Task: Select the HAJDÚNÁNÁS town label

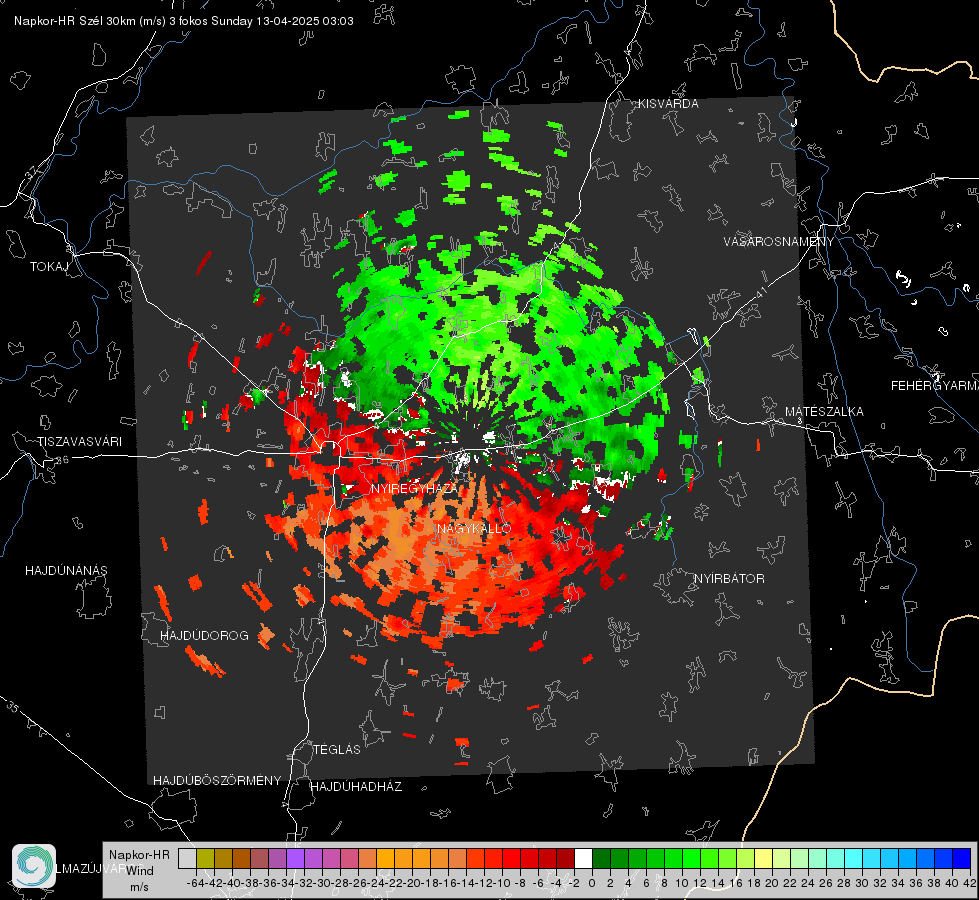Action: (66, 570)
